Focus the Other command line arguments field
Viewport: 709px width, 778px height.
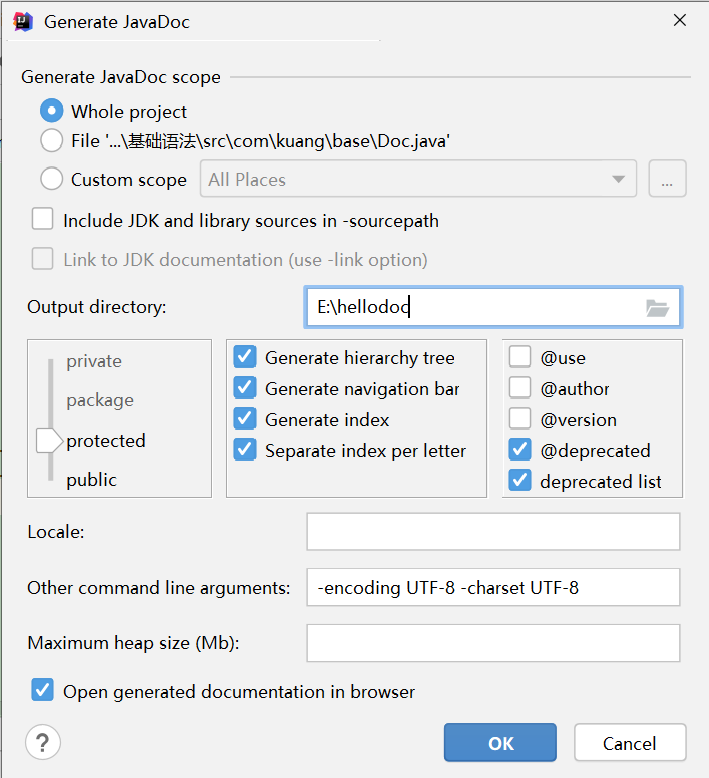coord(493,588)
